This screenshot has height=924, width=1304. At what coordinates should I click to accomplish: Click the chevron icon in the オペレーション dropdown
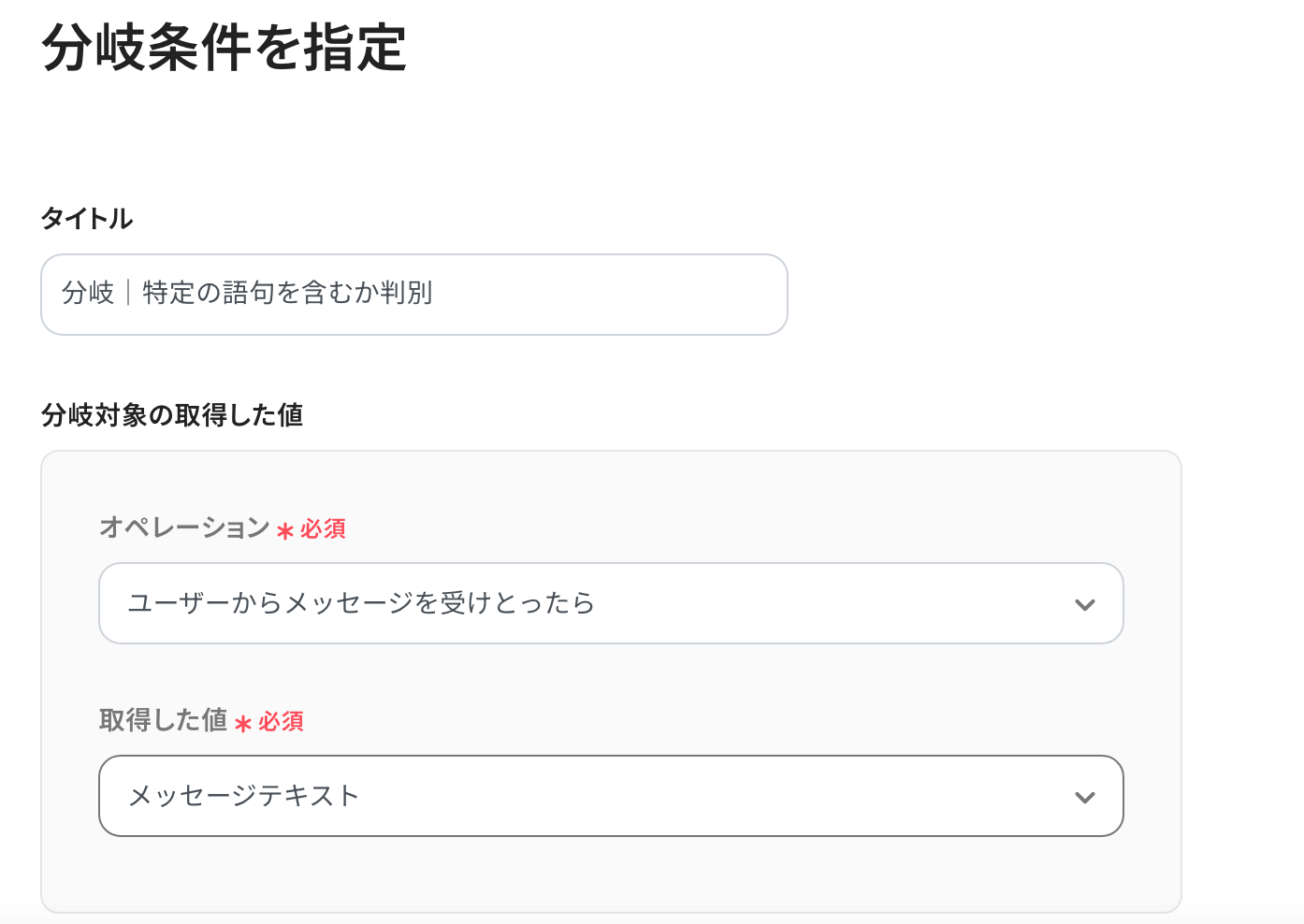[1084, 605]
